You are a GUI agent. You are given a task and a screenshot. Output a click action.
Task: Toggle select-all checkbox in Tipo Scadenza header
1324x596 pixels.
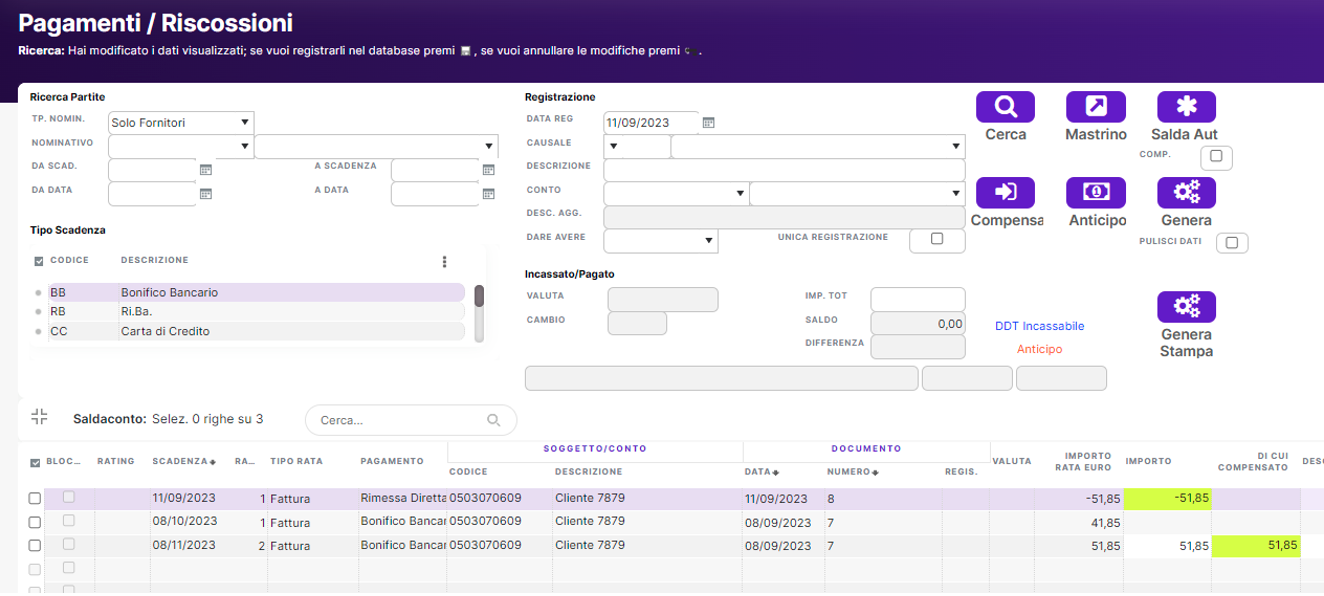click(x=39, y=261)
